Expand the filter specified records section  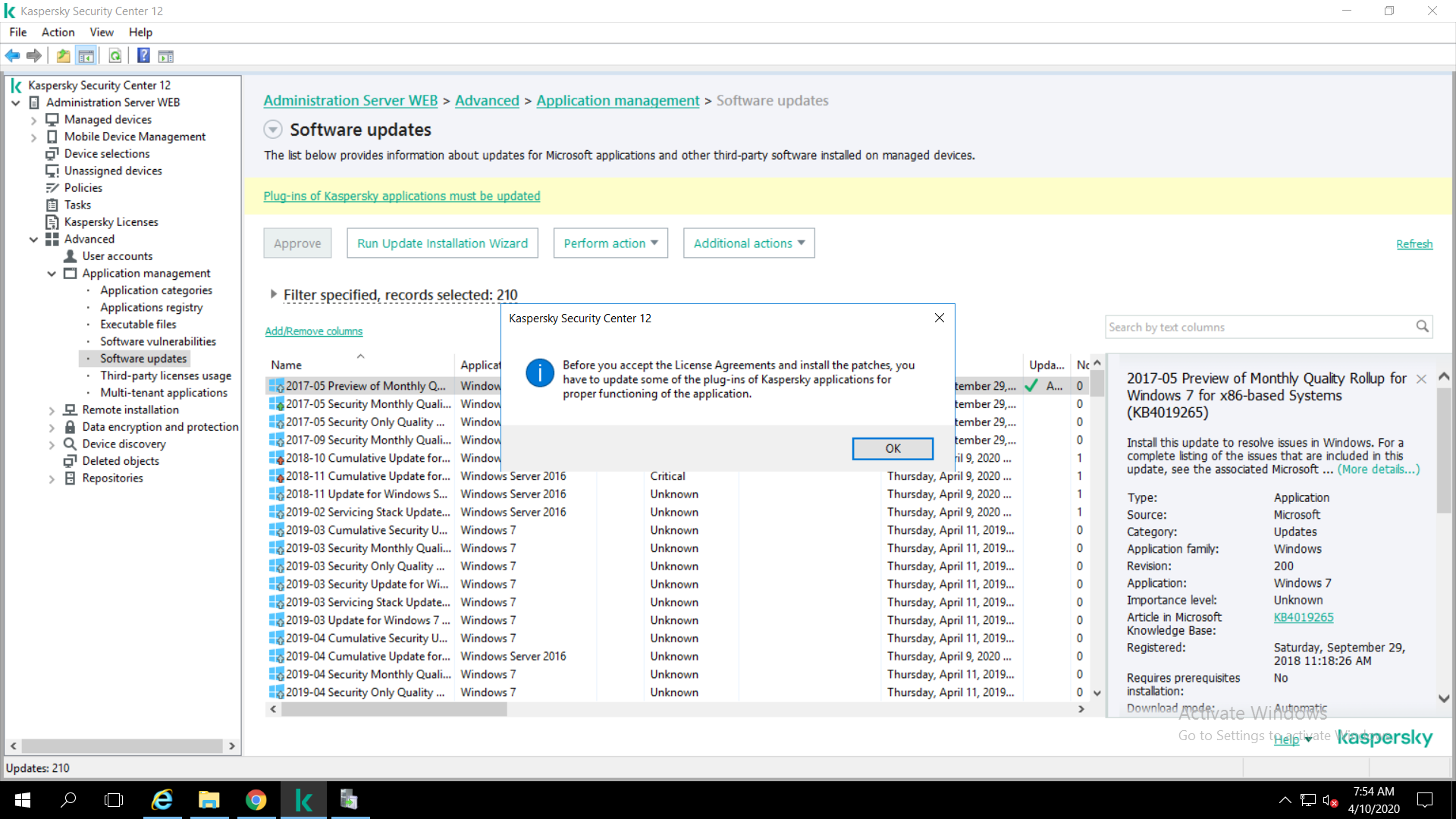[x=273, y=294]
